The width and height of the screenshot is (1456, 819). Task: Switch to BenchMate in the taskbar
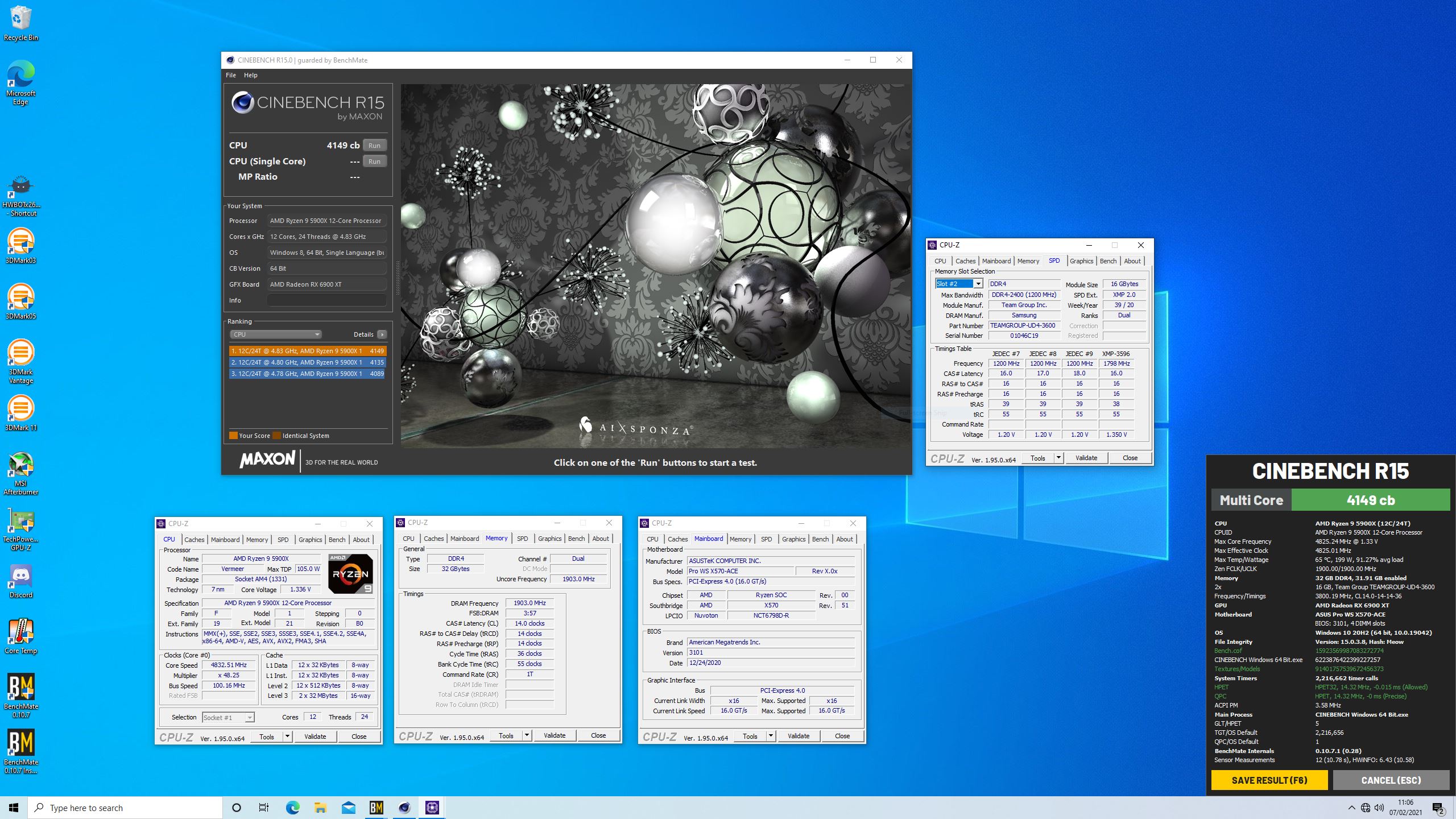[x=376, y=808]
